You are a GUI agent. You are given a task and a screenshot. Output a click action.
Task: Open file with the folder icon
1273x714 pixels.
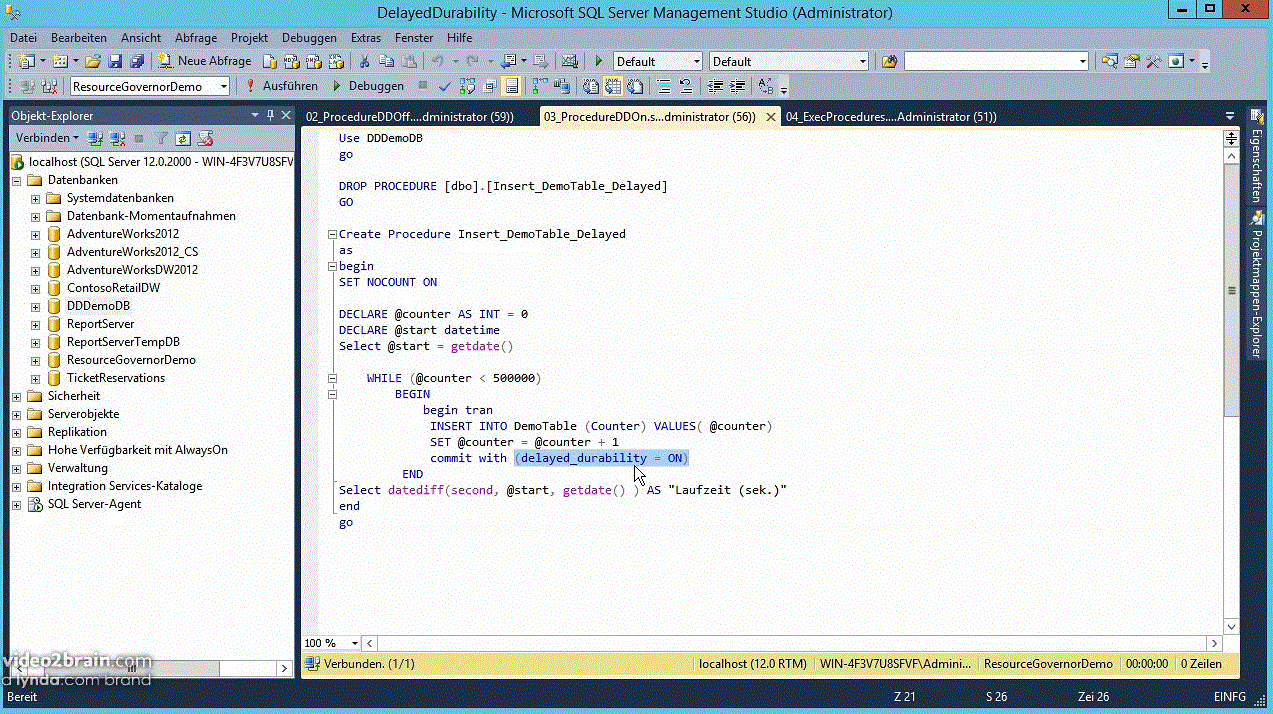pos(93,61)
